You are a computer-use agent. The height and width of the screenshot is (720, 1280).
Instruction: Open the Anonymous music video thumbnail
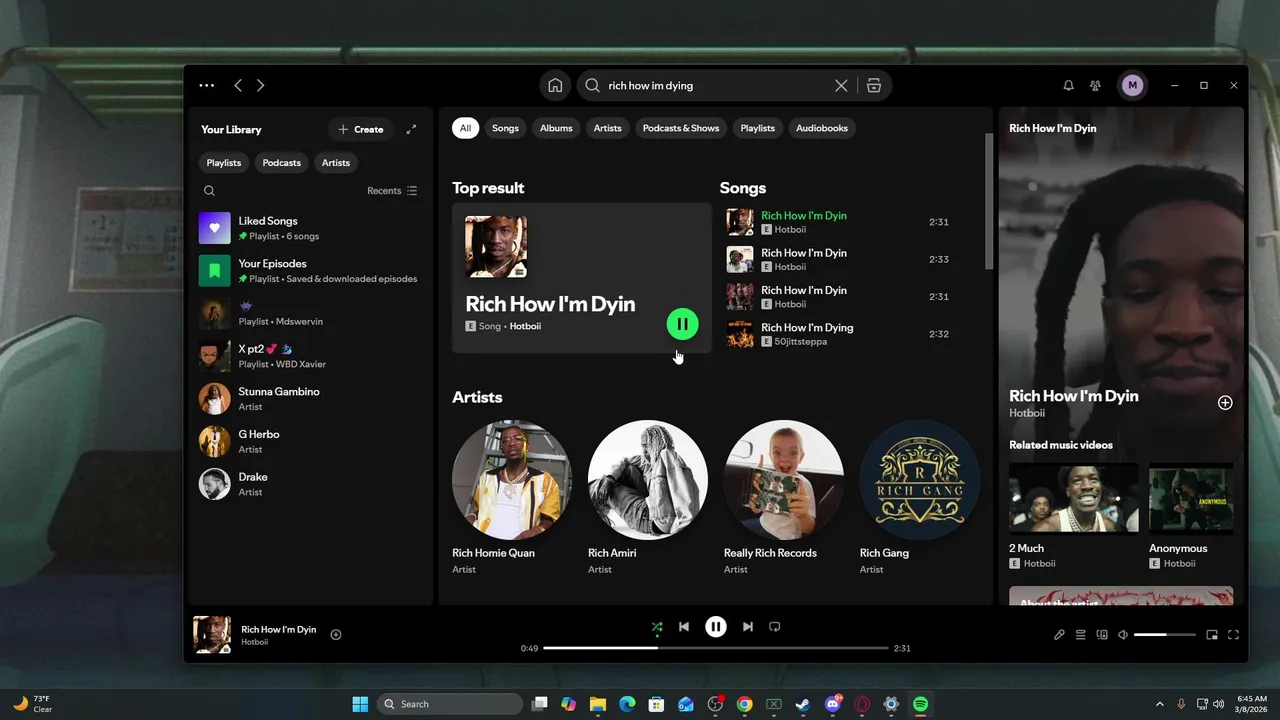coord(1191,498)
